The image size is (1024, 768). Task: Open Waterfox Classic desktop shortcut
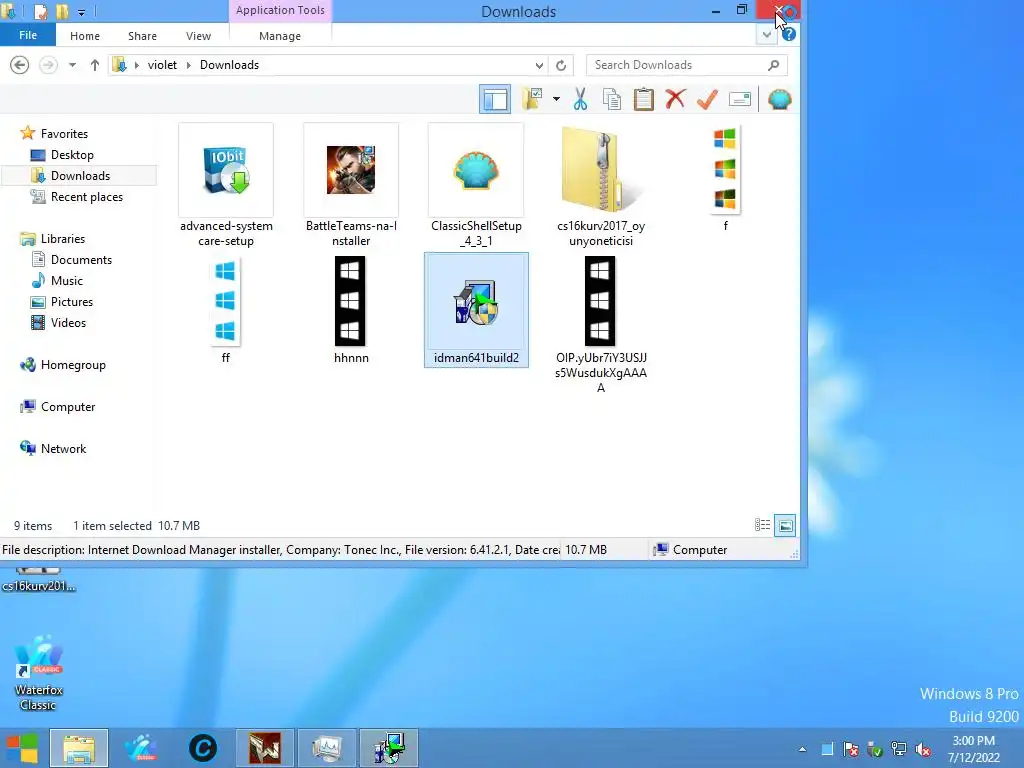[39, 673]
